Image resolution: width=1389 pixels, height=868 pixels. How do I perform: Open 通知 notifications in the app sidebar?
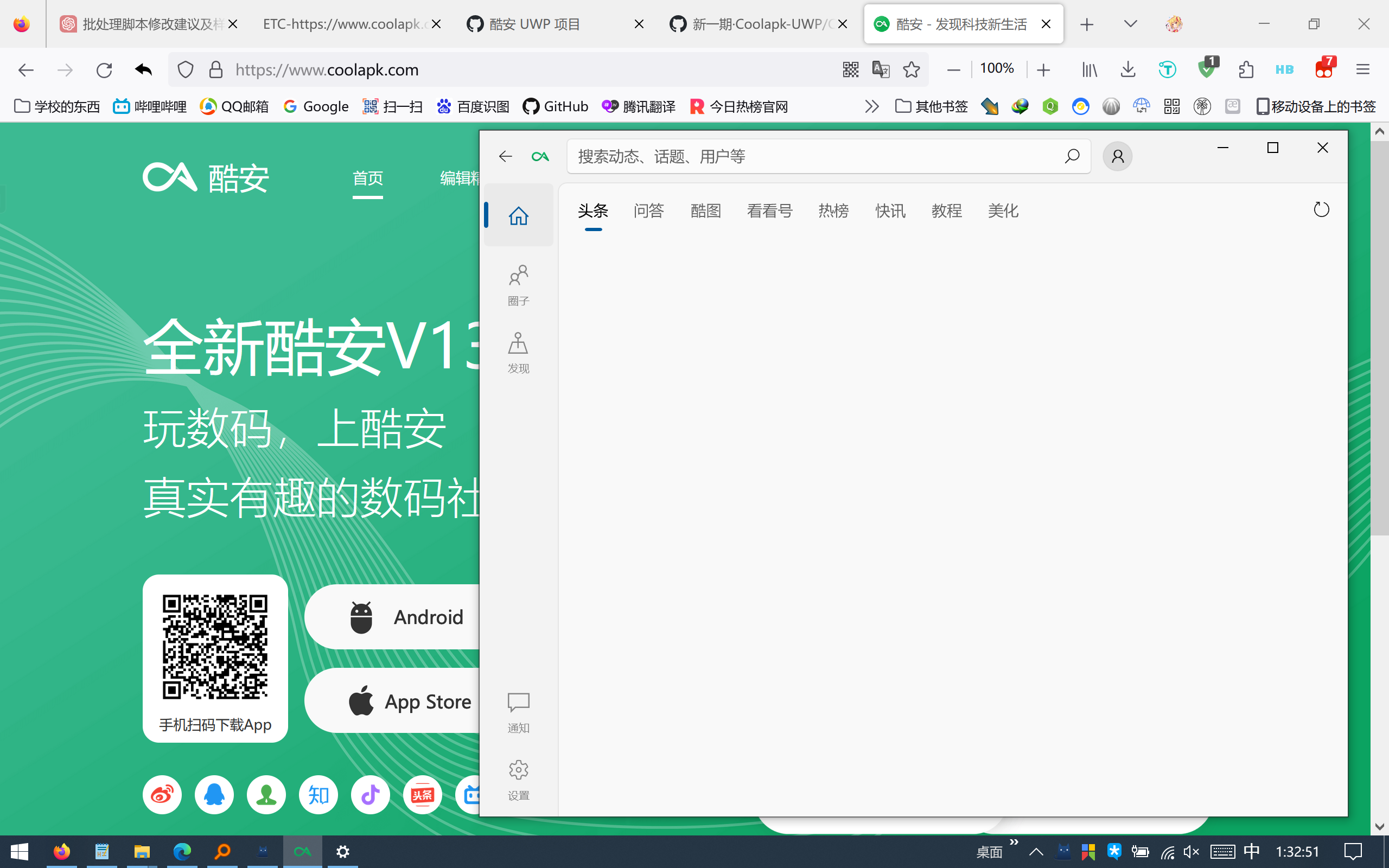(518, 711)
